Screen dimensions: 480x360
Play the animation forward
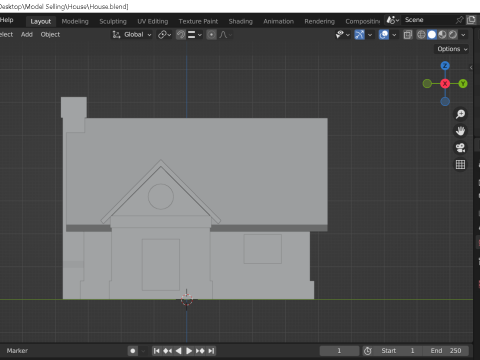pyautogui.click(x=189, y=351)
